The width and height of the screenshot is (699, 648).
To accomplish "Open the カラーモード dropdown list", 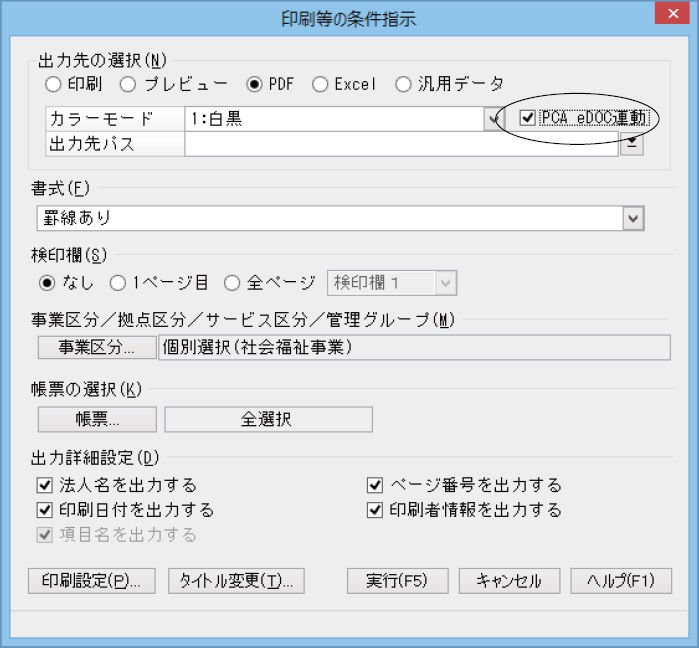I will click(x=492, y=119).
